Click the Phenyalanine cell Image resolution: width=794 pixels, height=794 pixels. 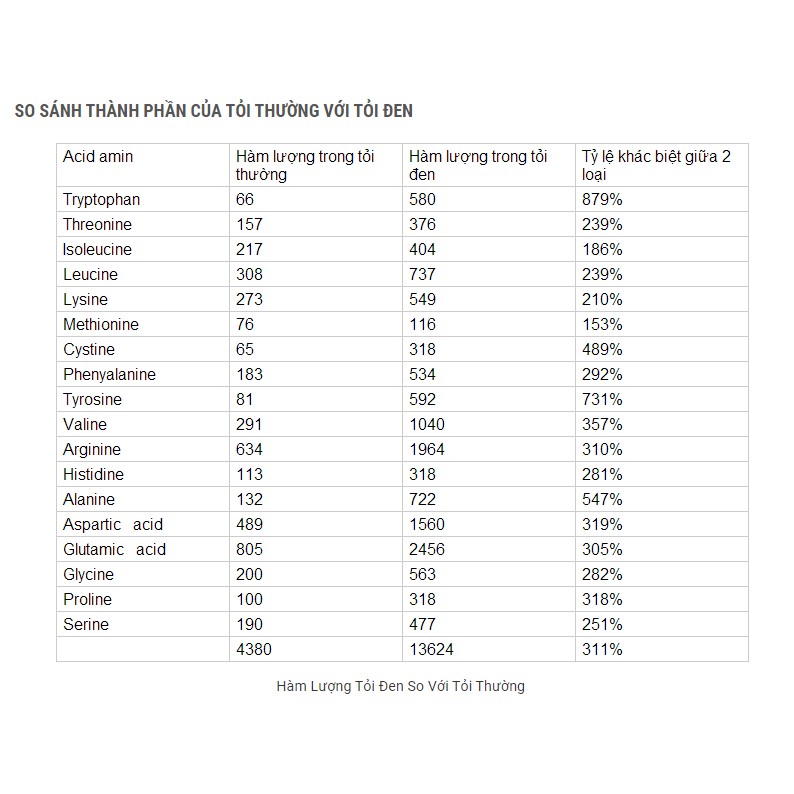pos(109,374)
